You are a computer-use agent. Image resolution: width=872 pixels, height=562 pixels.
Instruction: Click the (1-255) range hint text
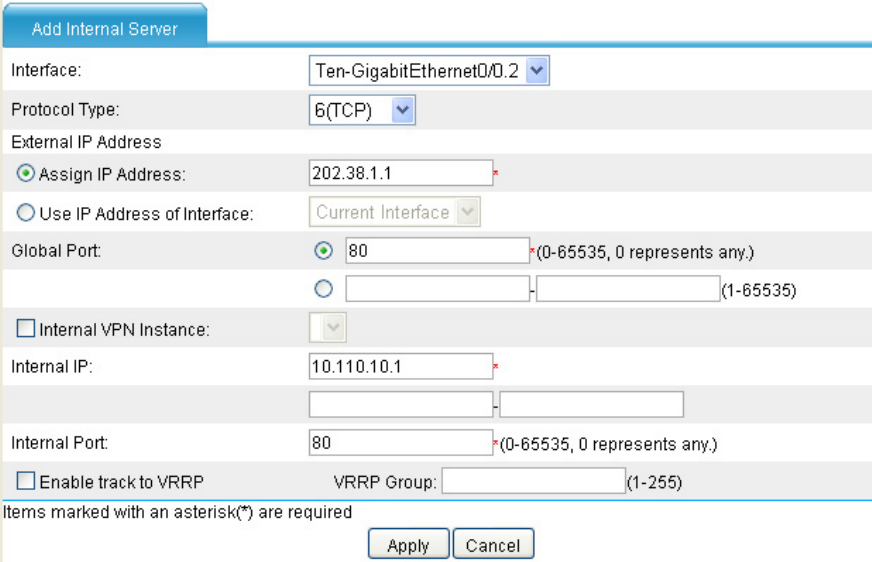point(655,481)
